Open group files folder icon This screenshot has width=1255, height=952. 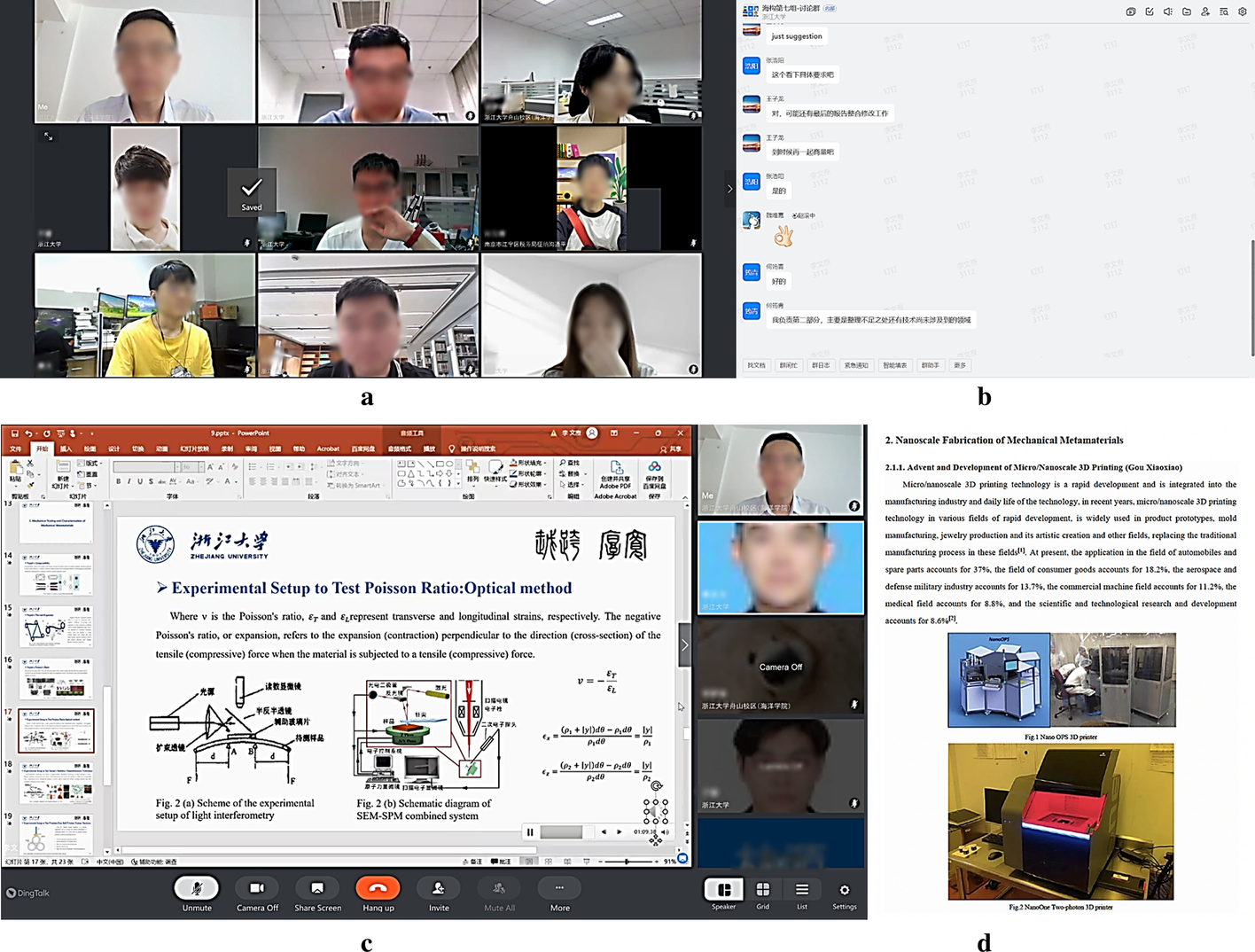1187,12
